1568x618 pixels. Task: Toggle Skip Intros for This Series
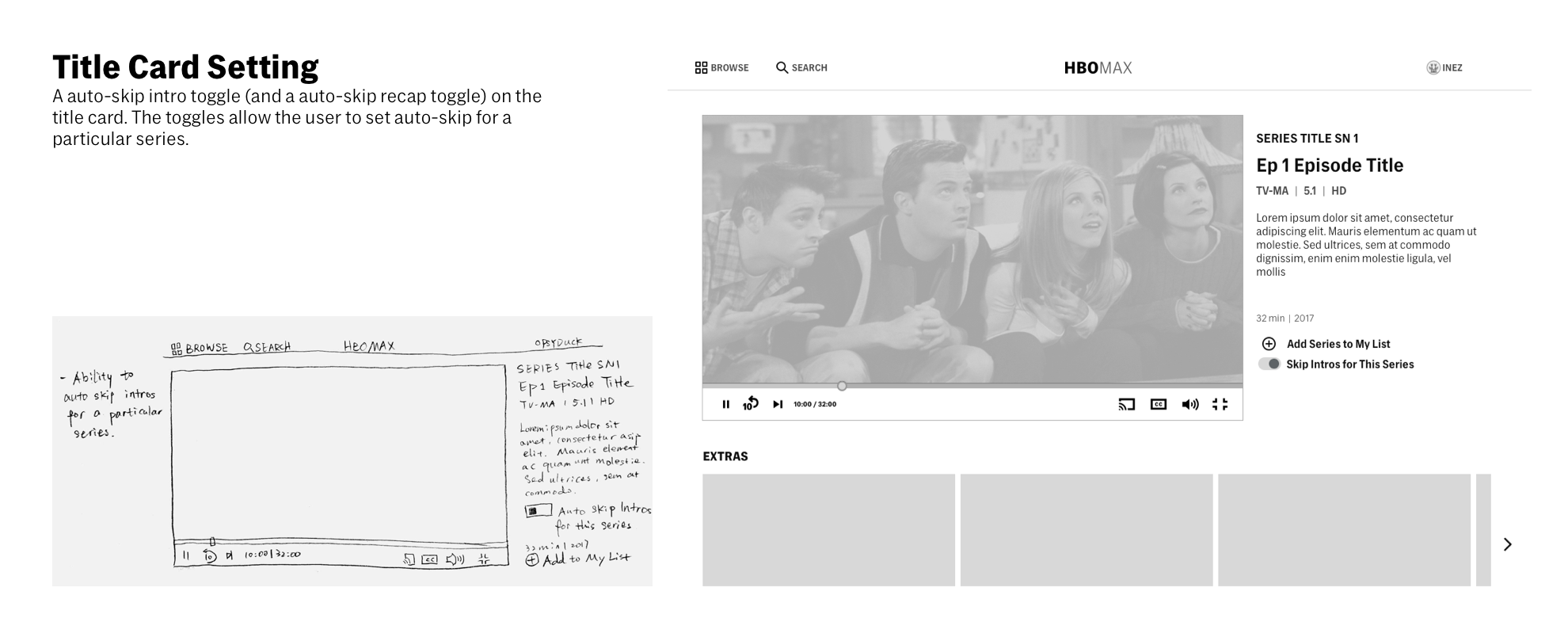[x=1269, y=364]
